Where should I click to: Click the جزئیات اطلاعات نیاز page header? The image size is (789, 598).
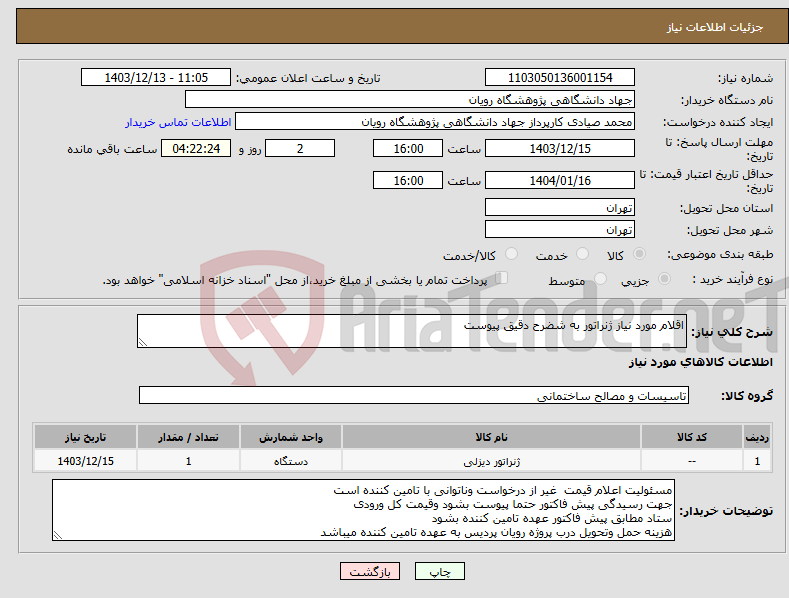coord(715,27)
